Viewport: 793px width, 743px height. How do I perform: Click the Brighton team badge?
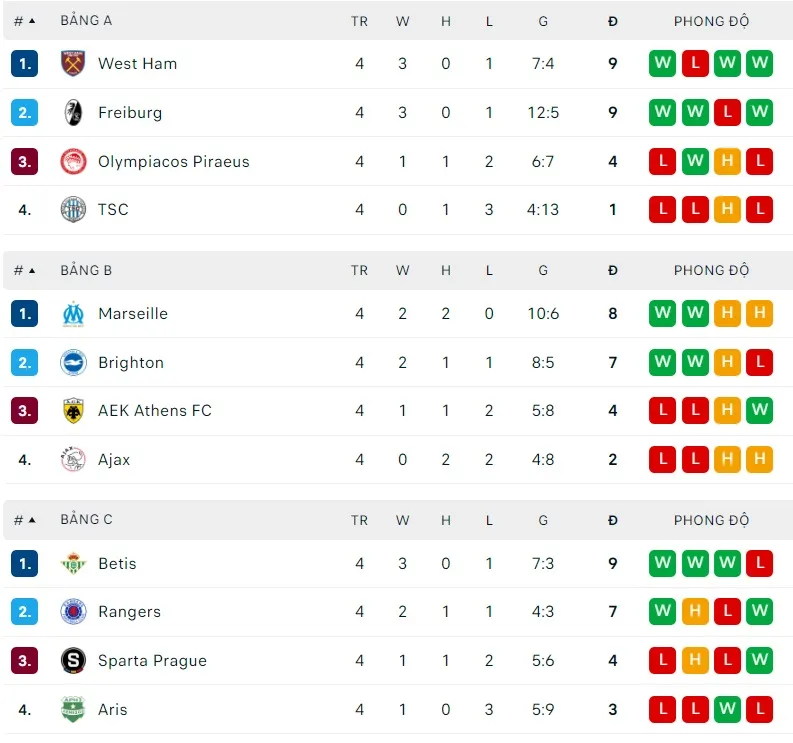pos(73,362)
